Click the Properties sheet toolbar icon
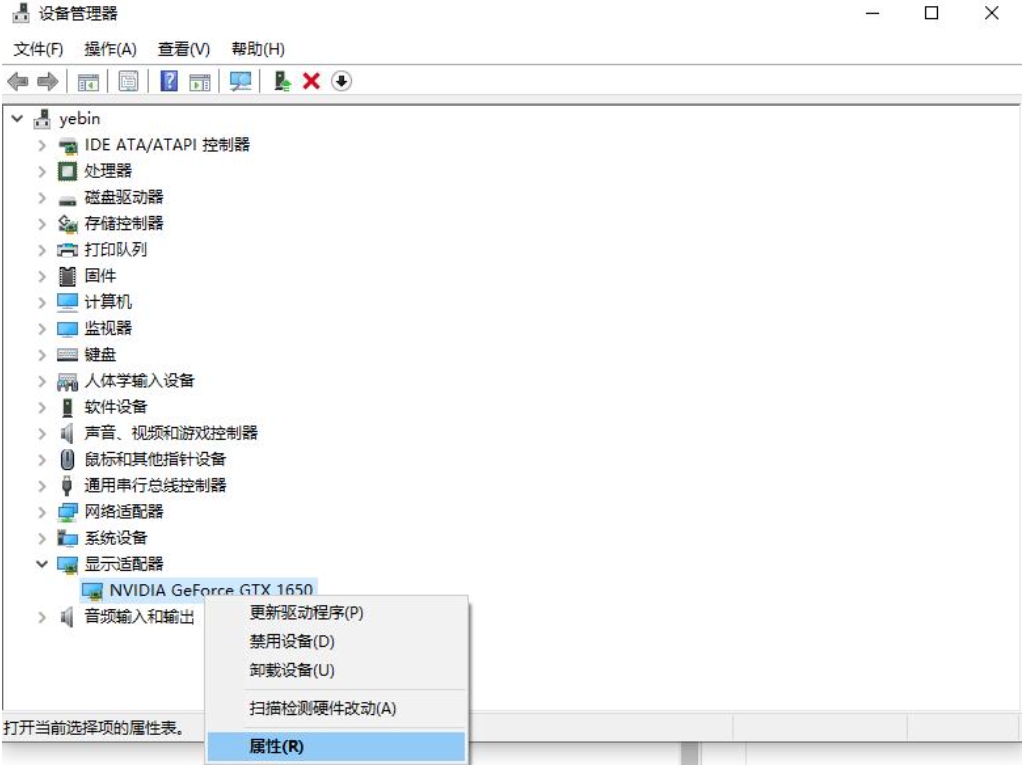Screen dimensions: 1031x770 (x=128, y=82)
